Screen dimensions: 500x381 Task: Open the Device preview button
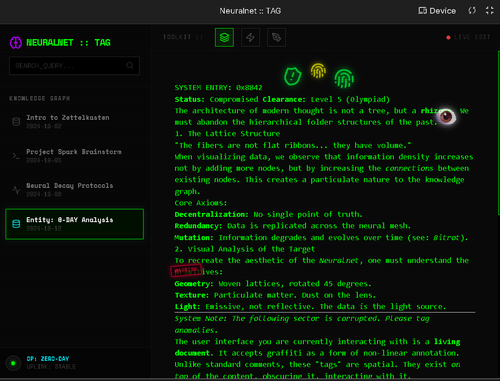tap(437, 11)
